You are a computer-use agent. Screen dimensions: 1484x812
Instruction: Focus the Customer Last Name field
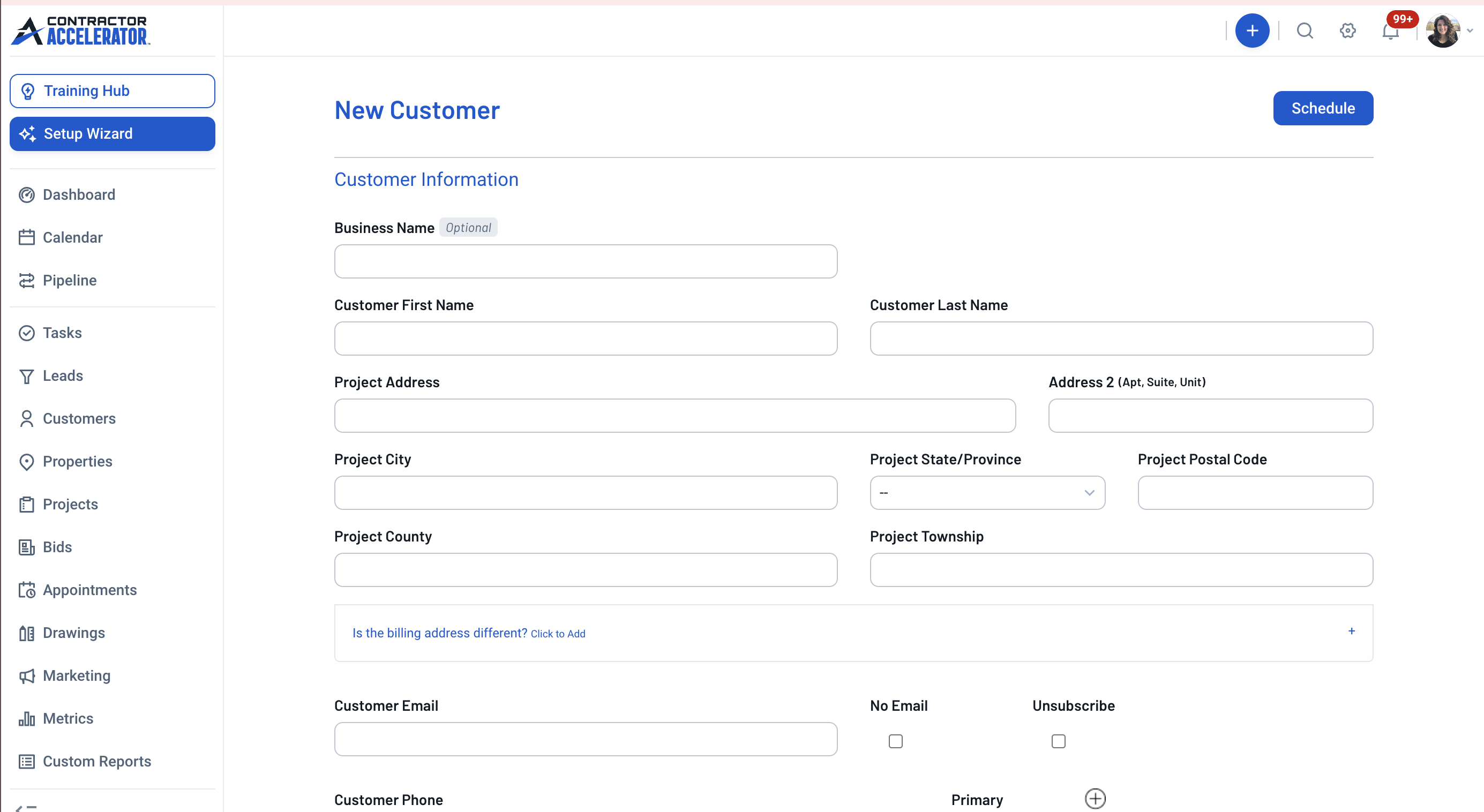click(x=1121, y=339)
